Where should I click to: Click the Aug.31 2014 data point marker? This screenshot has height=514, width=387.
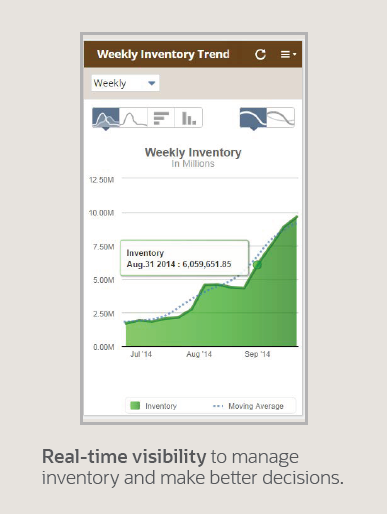pyautogui.click(x=257, y=265)
